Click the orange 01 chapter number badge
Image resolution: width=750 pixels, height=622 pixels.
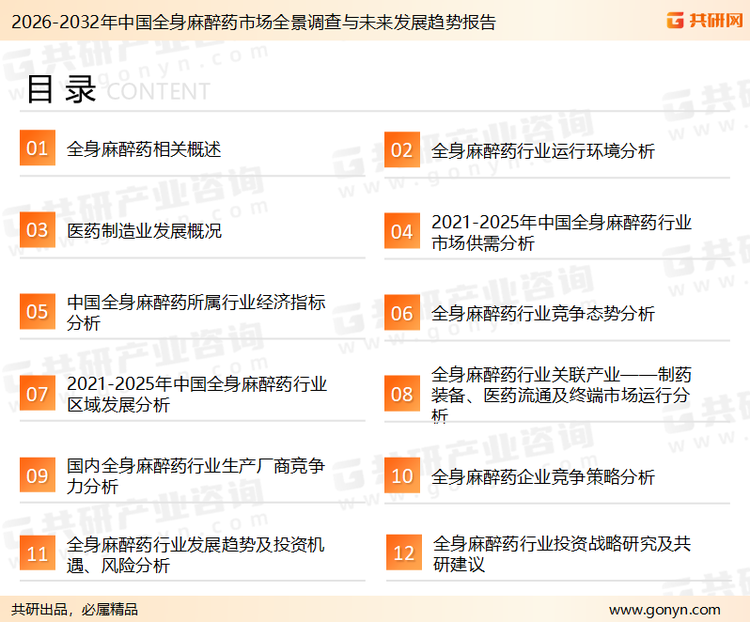point(37,149)
